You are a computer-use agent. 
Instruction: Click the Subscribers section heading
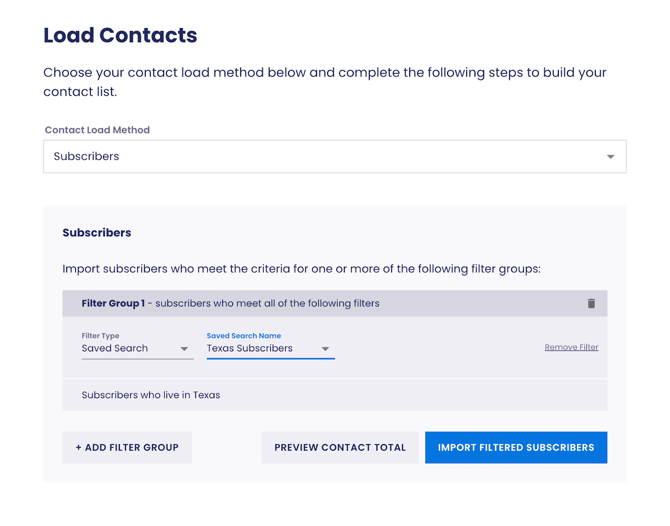point(97,233)
